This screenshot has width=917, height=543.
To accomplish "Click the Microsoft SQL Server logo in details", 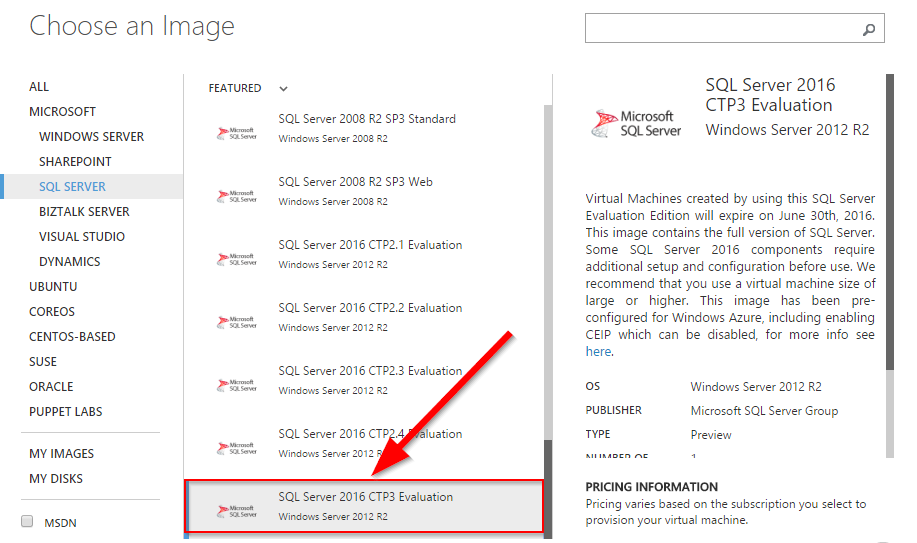I will click(636, 123).
